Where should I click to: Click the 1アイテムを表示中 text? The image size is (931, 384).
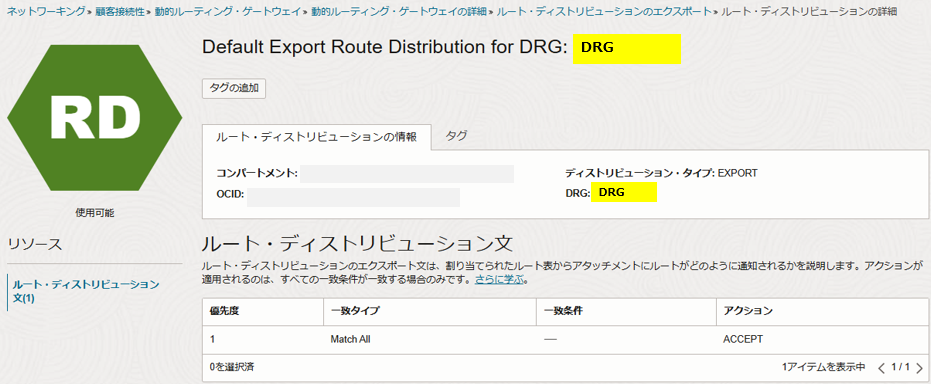coord(824,367)
